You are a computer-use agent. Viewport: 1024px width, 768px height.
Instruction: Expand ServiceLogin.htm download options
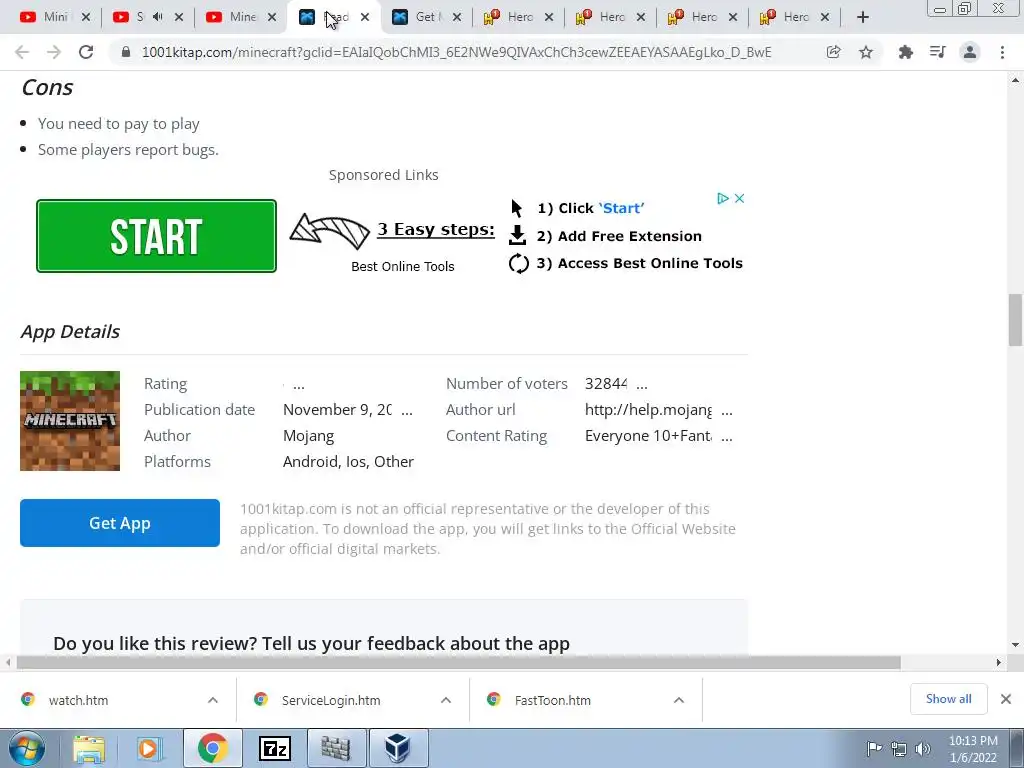click(446, 700)
